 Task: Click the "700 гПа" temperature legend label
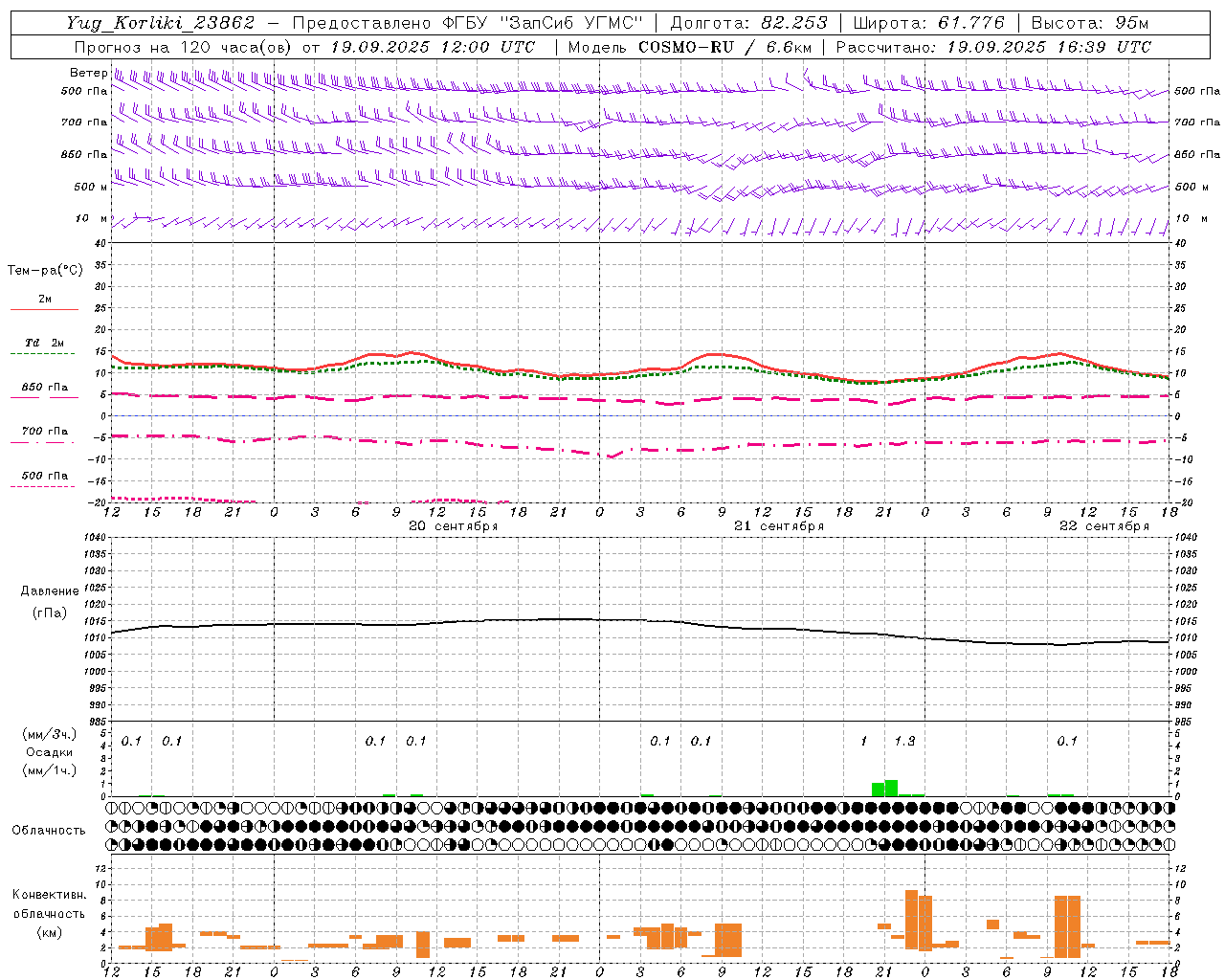(44, 431)
